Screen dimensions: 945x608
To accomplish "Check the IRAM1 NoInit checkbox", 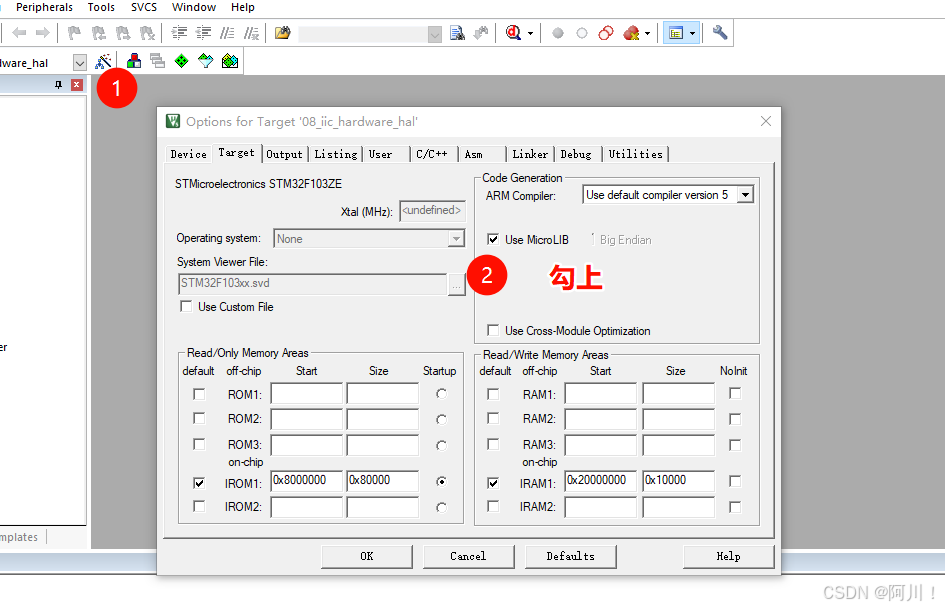I will point(735,481).
